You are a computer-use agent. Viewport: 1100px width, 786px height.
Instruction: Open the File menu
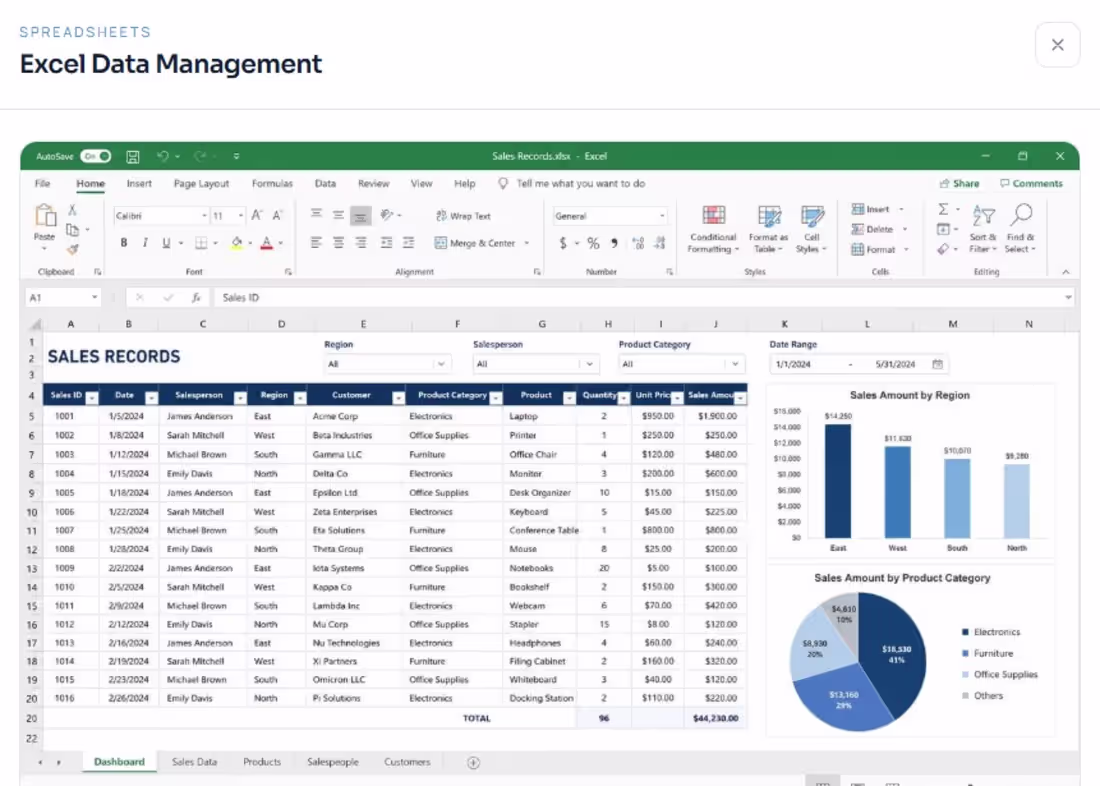[43, 183]
